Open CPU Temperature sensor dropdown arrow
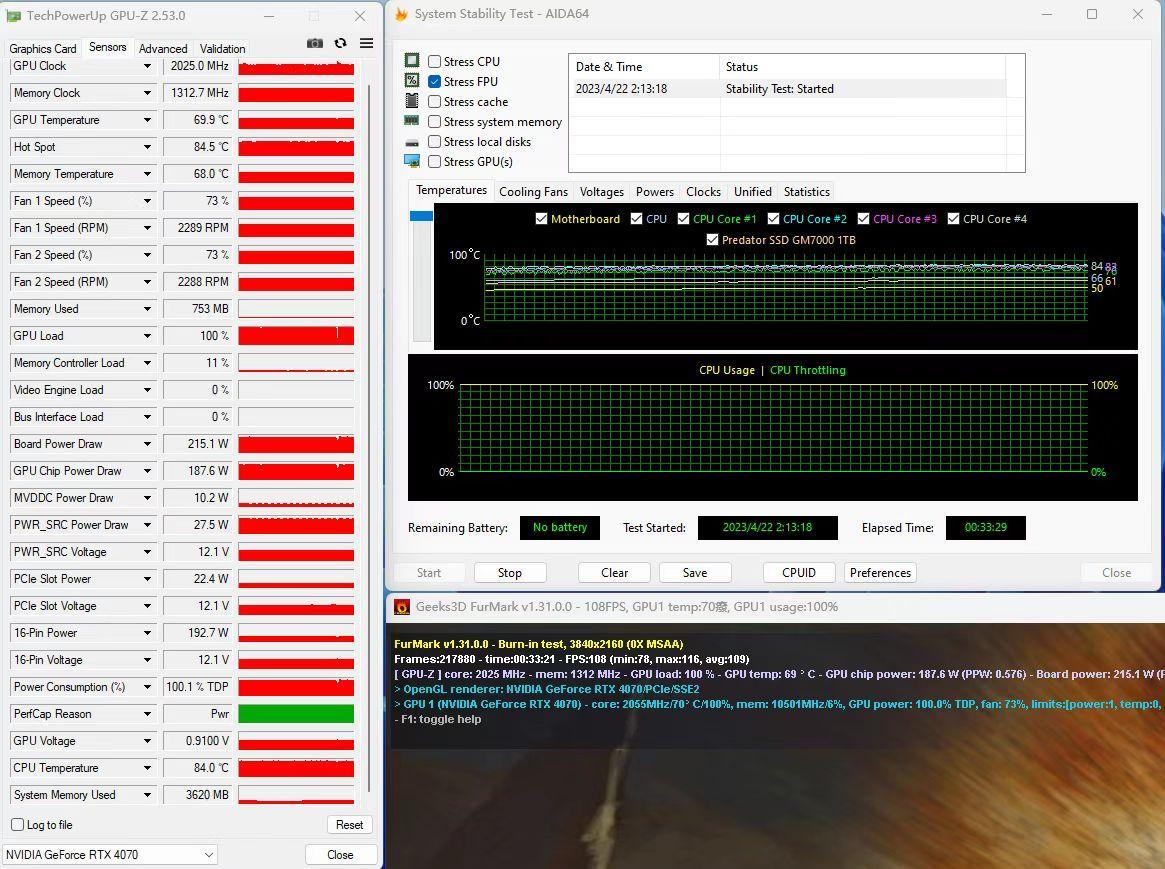The height and width of the screenshot is (869, 1165). (x=147, y=768)
